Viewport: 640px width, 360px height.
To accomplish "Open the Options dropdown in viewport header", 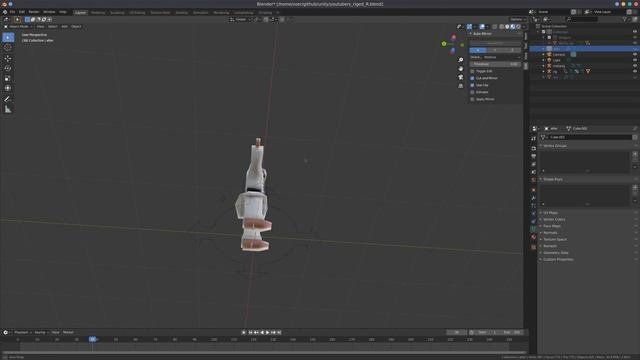I will pyautogui.click(x=518, y=19).
